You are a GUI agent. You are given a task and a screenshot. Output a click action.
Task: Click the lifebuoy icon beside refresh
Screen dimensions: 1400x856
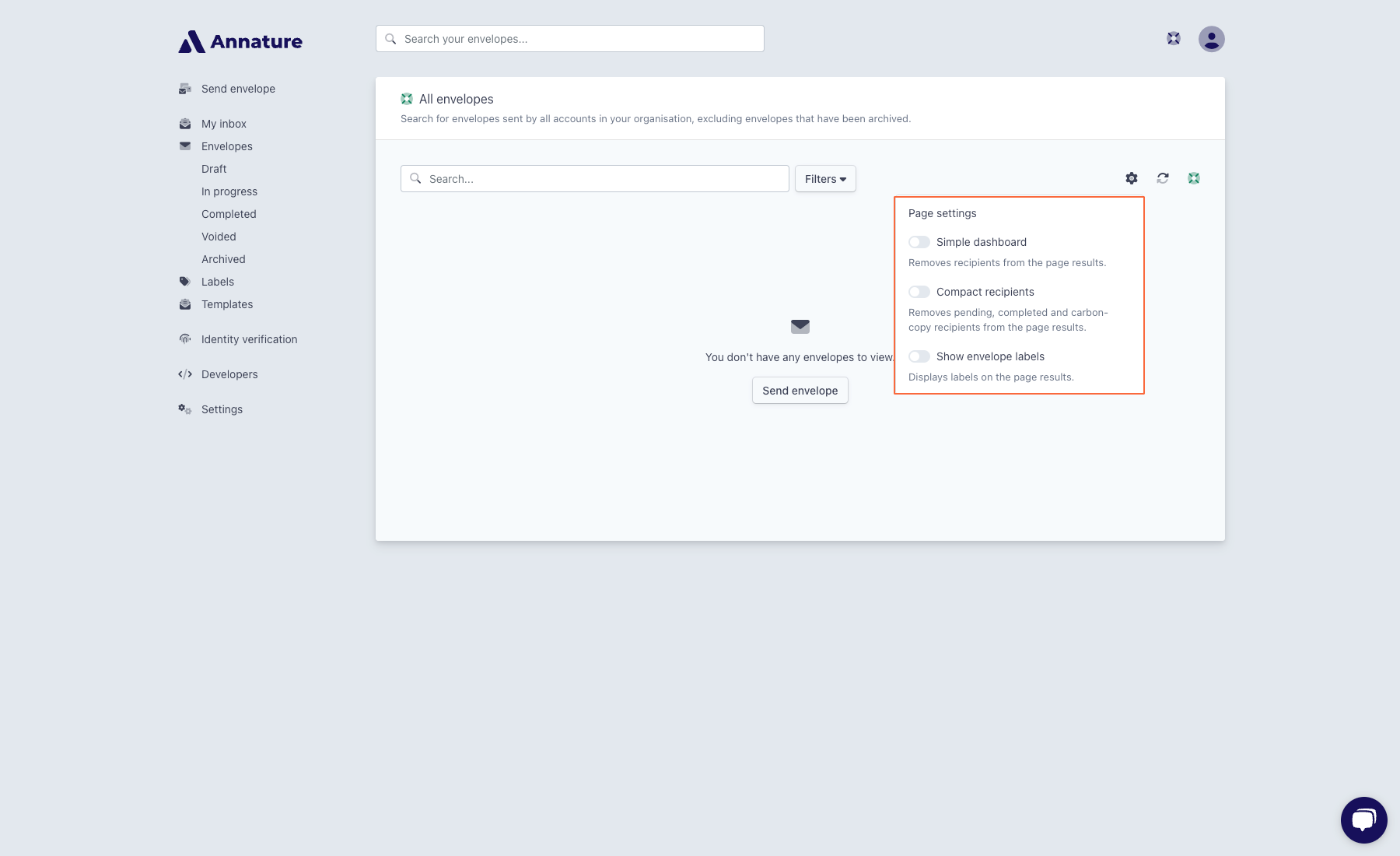click(x=1194, y=178)
